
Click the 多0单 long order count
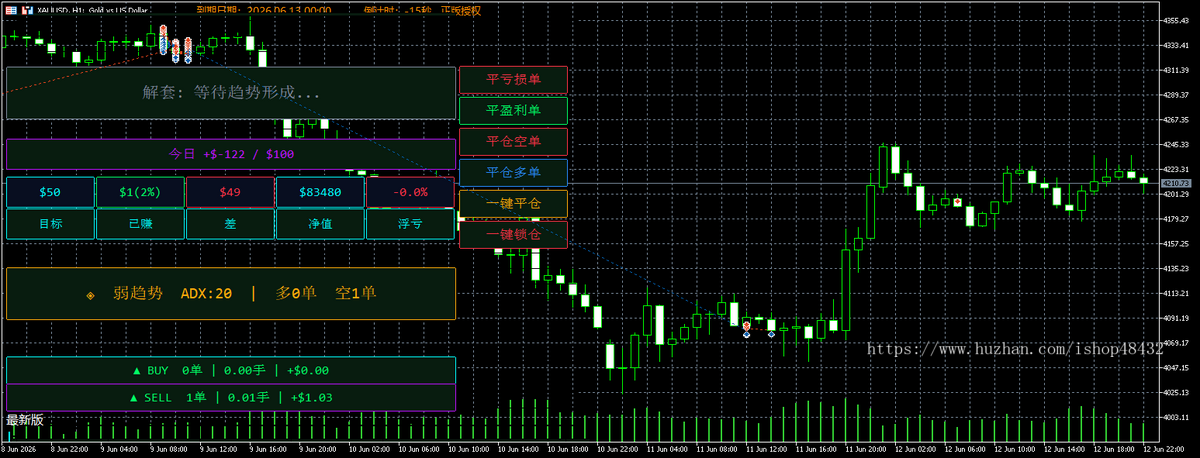tap(297, 294)
